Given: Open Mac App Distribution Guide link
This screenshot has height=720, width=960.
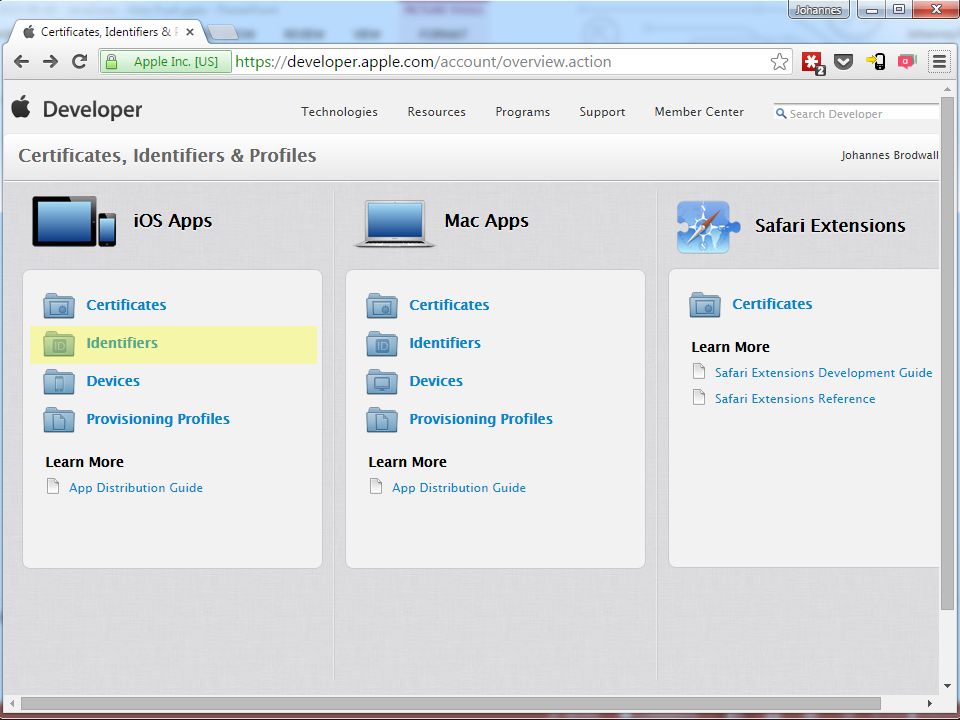Looking at the screenshot, I should pos(459,488).
